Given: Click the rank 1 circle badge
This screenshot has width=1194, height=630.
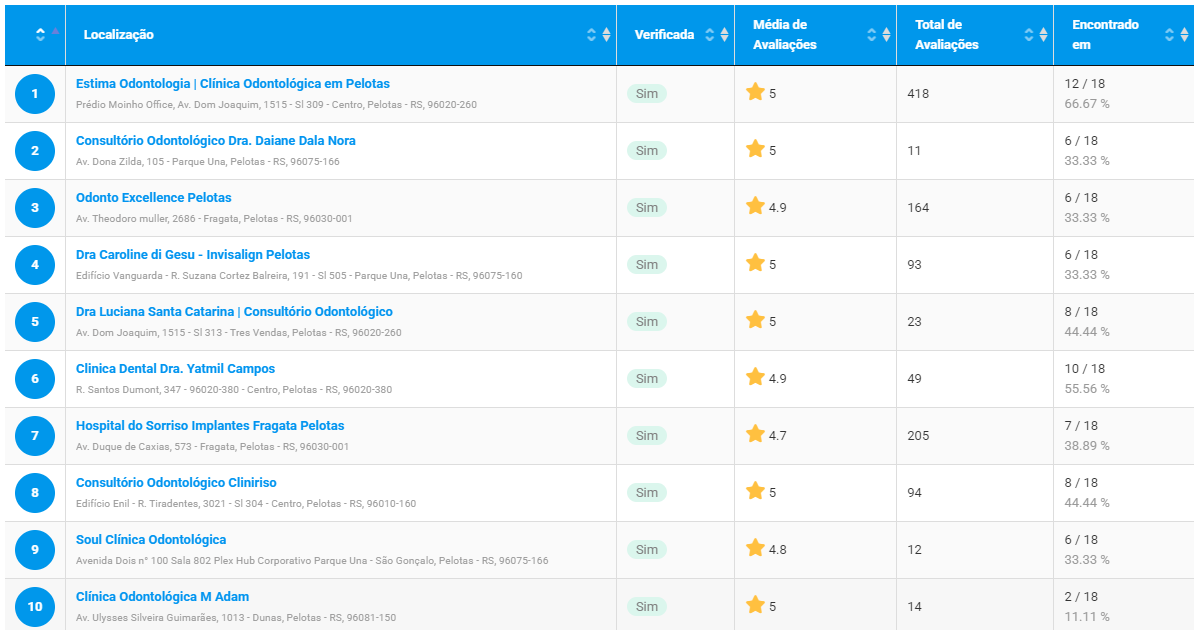Looking at the screenshot, I should pos(35,94).
